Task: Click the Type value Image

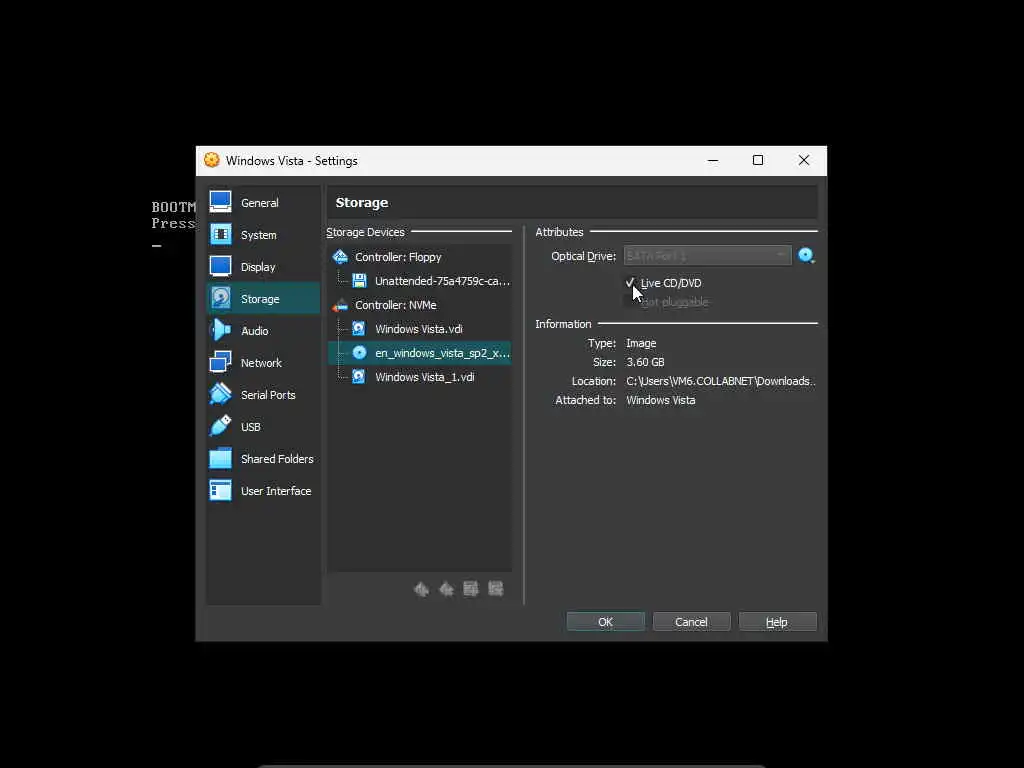Action: pyautogui.click(x=641, y=343)
